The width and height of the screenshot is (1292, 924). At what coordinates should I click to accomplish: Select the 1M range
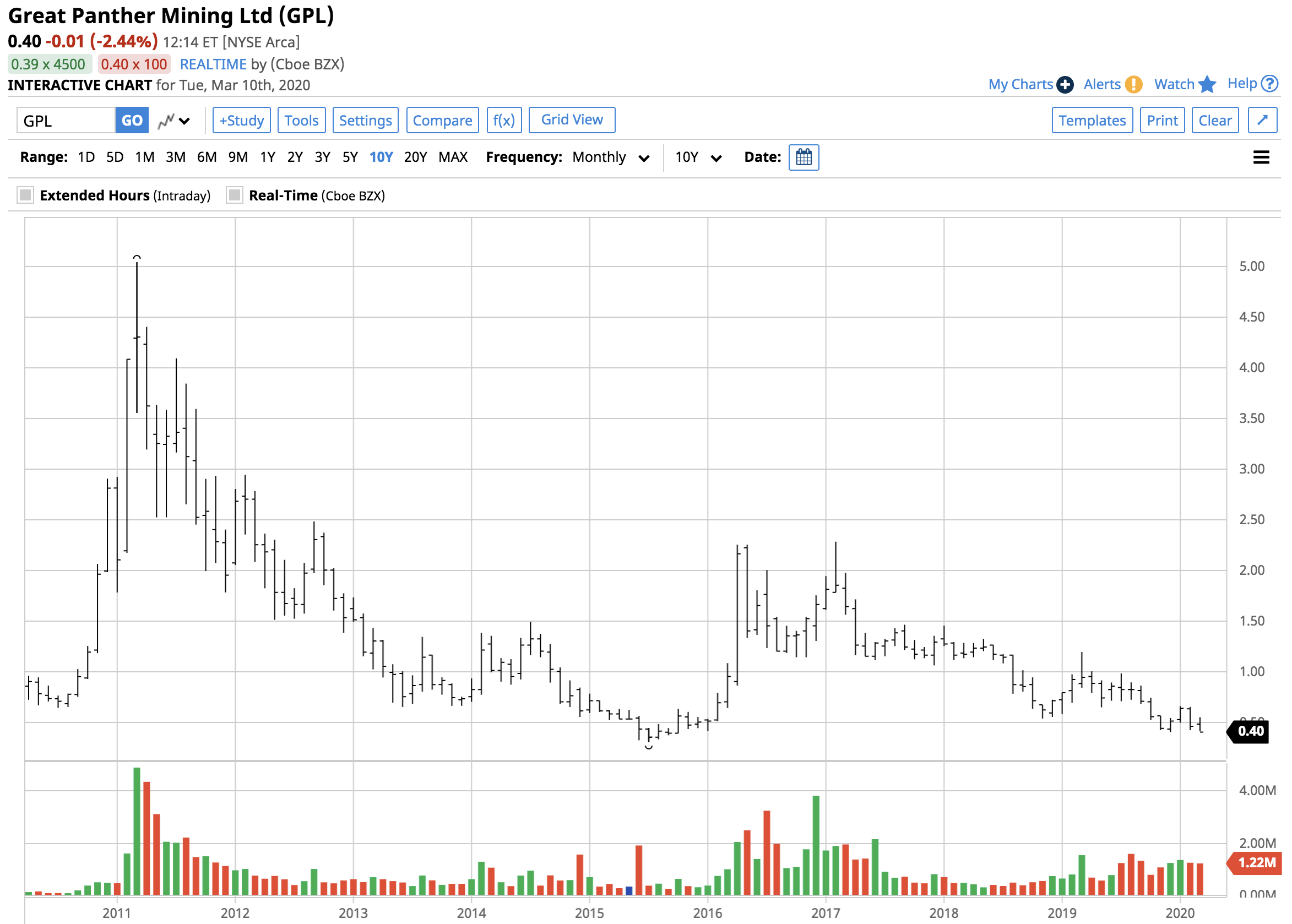point(145,157)
